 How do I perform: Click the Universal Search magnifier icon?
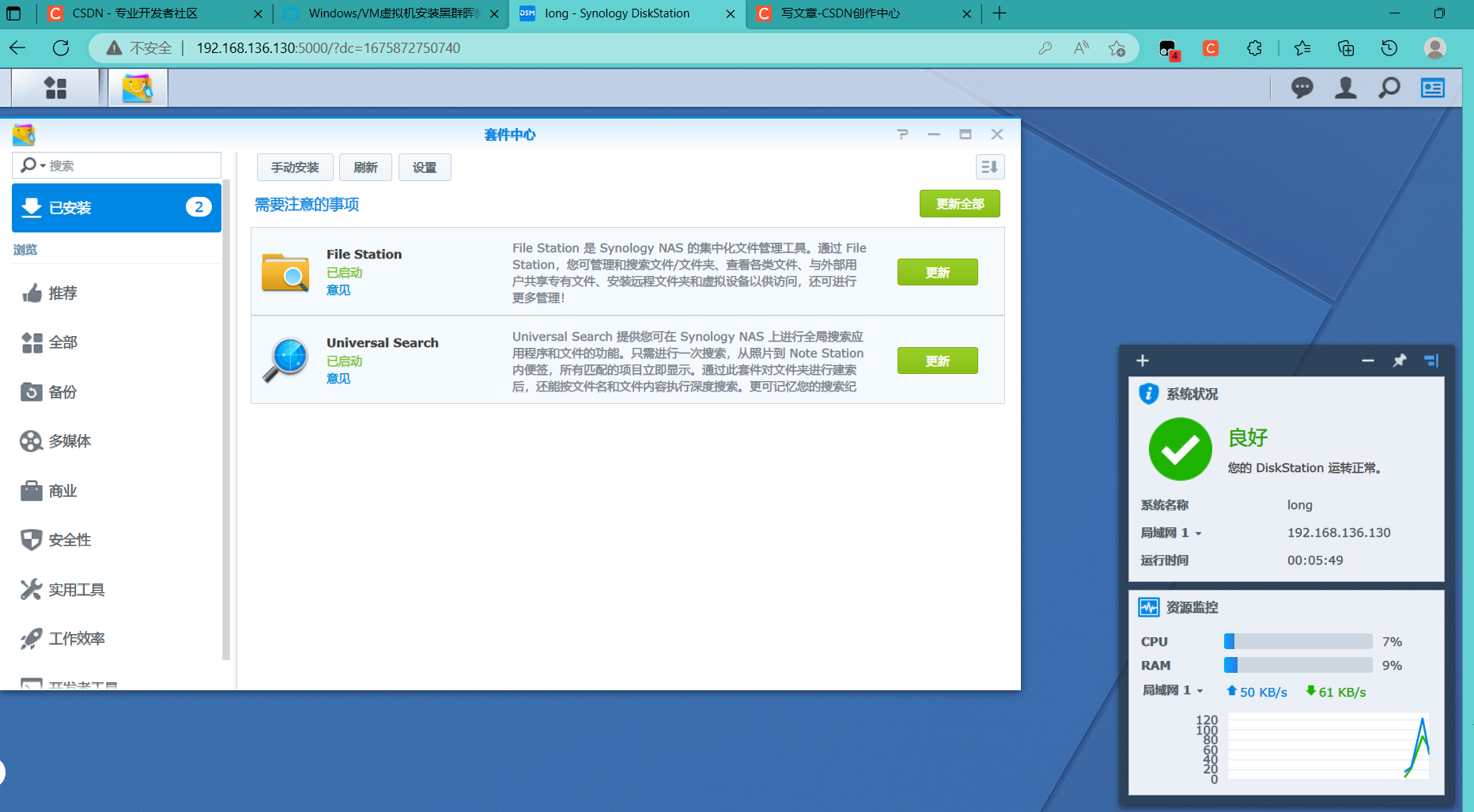(x=285, y=360)
